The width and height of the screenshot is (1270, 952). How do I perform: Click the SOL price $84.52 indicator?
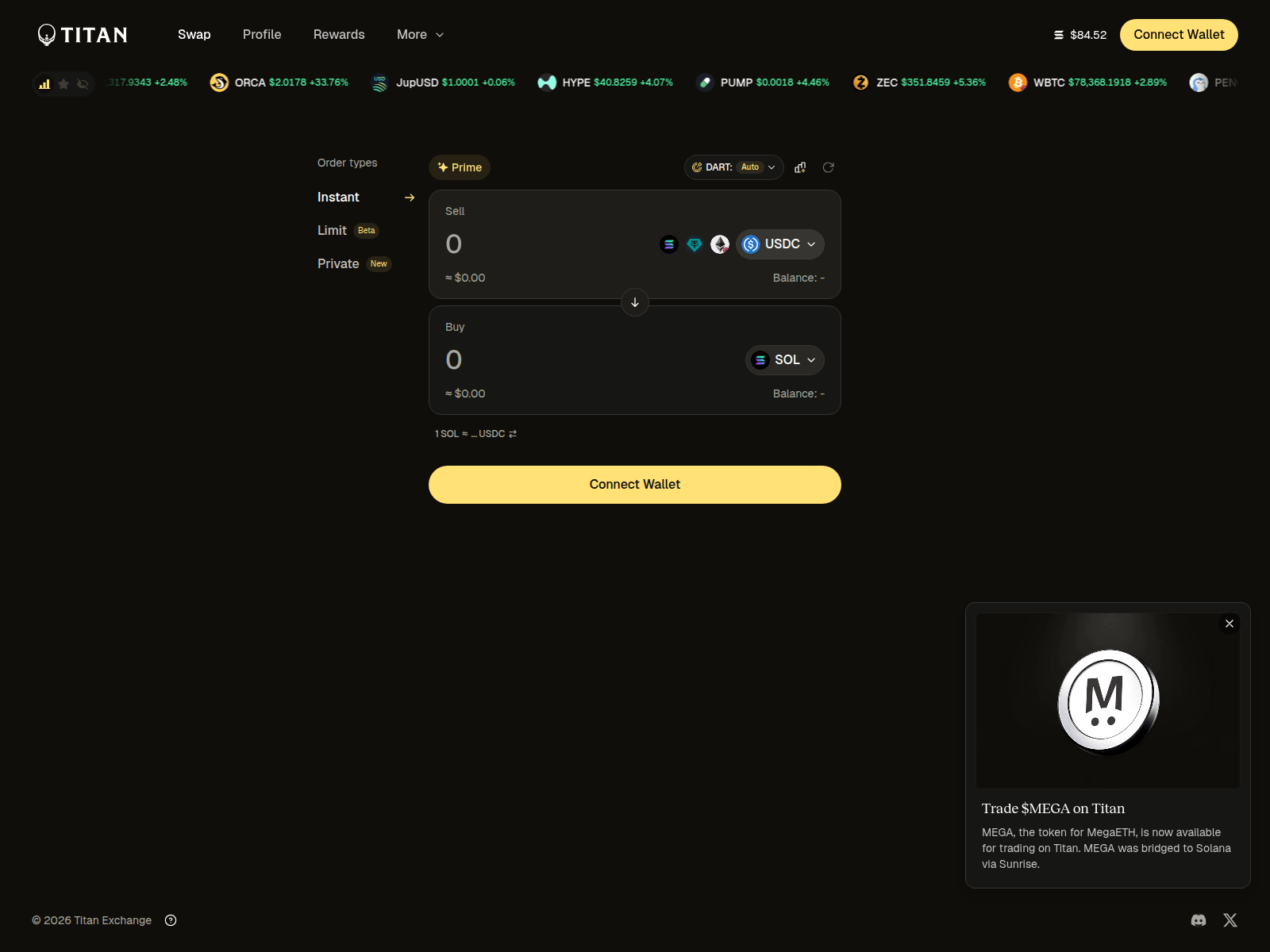coord(1079,35)
